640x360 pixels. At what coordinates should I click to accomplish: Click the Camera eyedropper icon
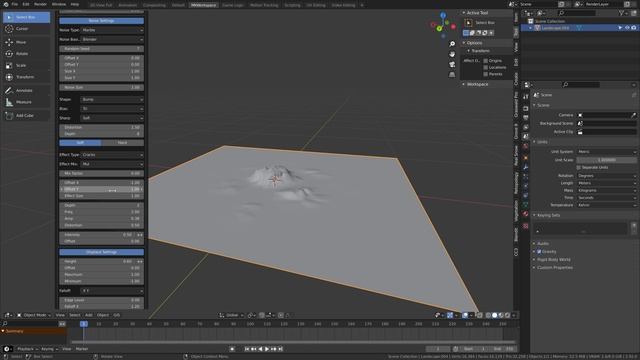[633, 115]
